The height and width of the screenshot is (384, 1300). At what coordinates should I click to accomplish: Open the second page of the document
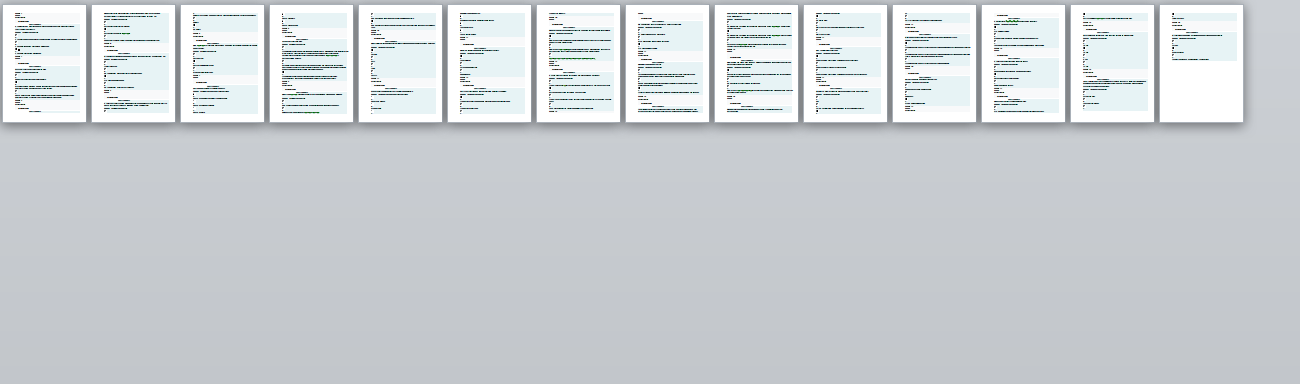coord(133,63)
